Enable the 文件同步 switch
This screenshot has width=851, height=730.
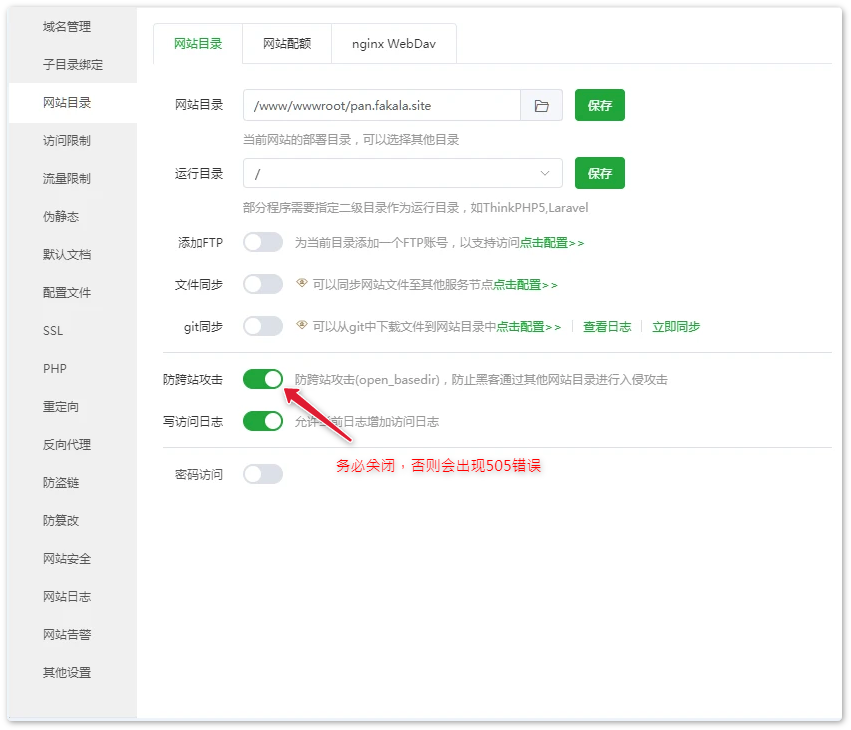click(263, 284)
